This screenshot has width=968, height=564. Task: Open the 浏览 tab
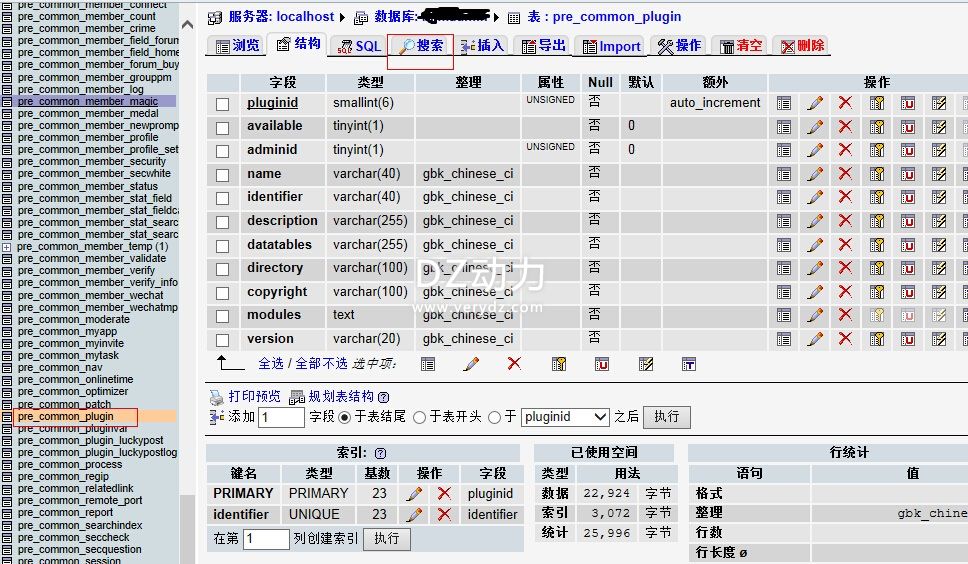pyautogui.click(x=238, y=46)
